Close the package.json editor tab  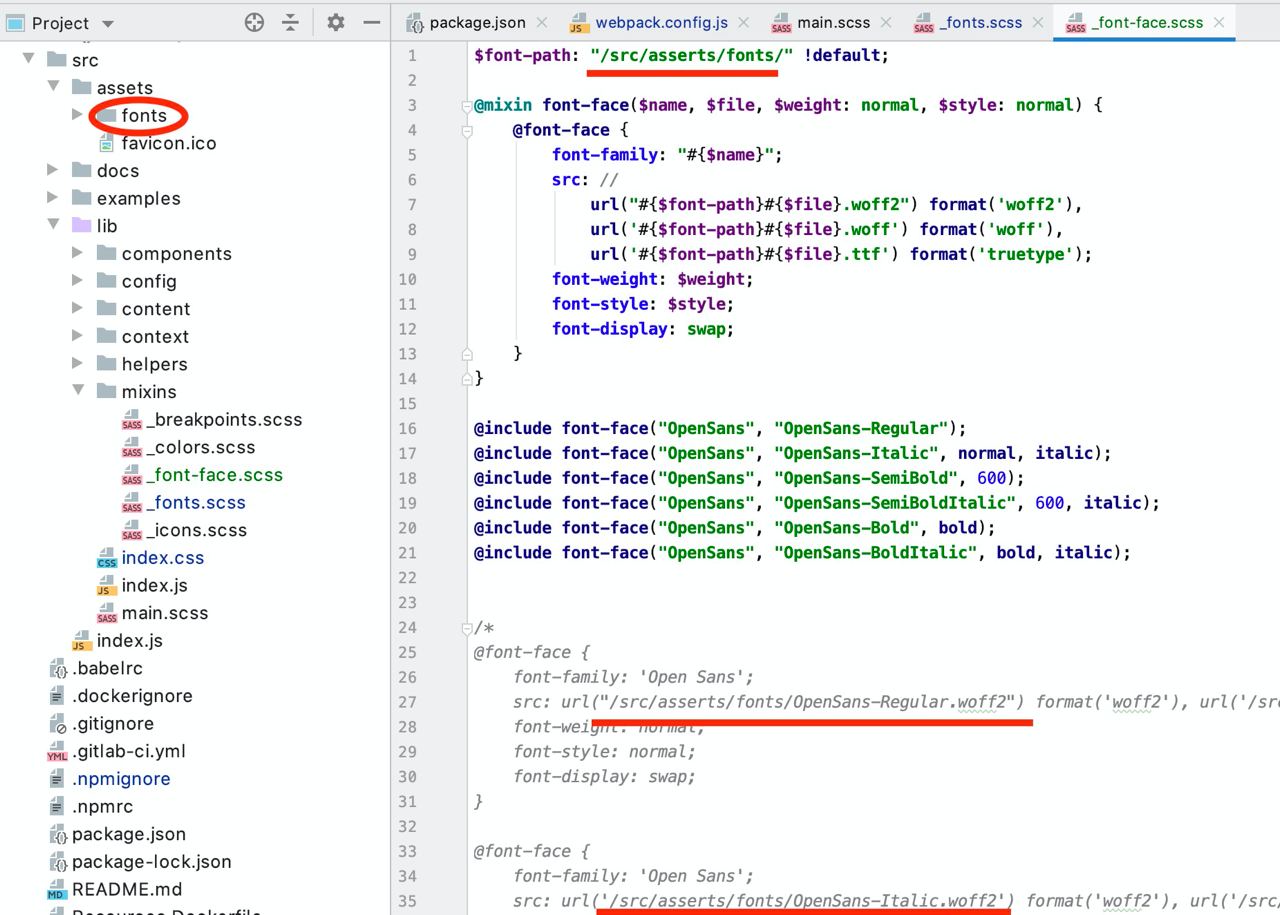[x=542, y=22]
